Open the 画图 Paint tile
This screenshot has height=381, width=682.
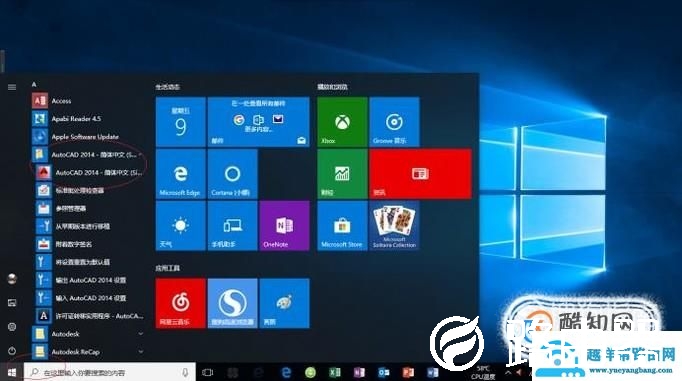click(x=284, y=304)
